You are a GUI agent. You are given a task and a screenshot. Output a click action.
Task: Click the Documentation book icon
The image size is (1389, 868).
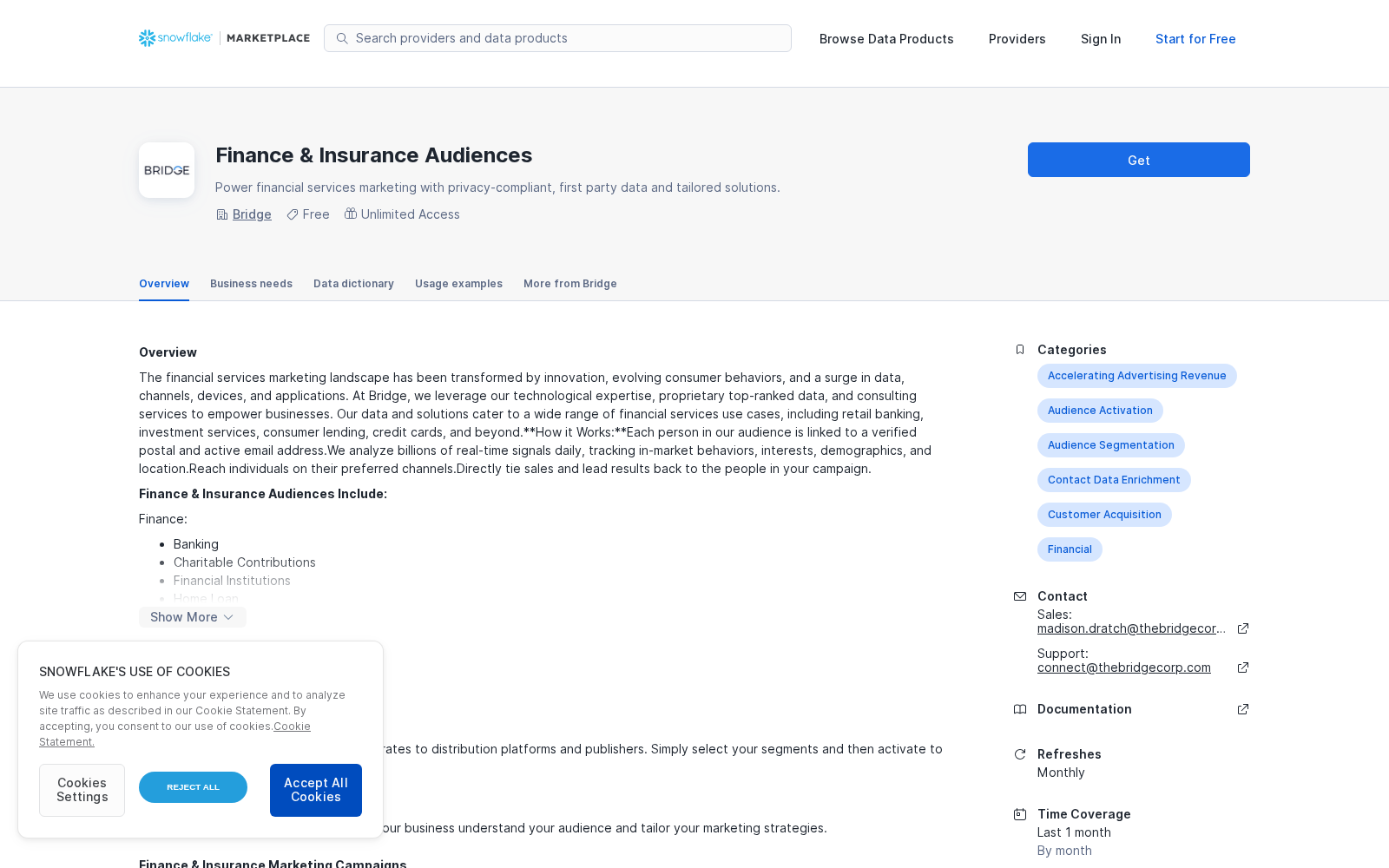pos(1020,709)
